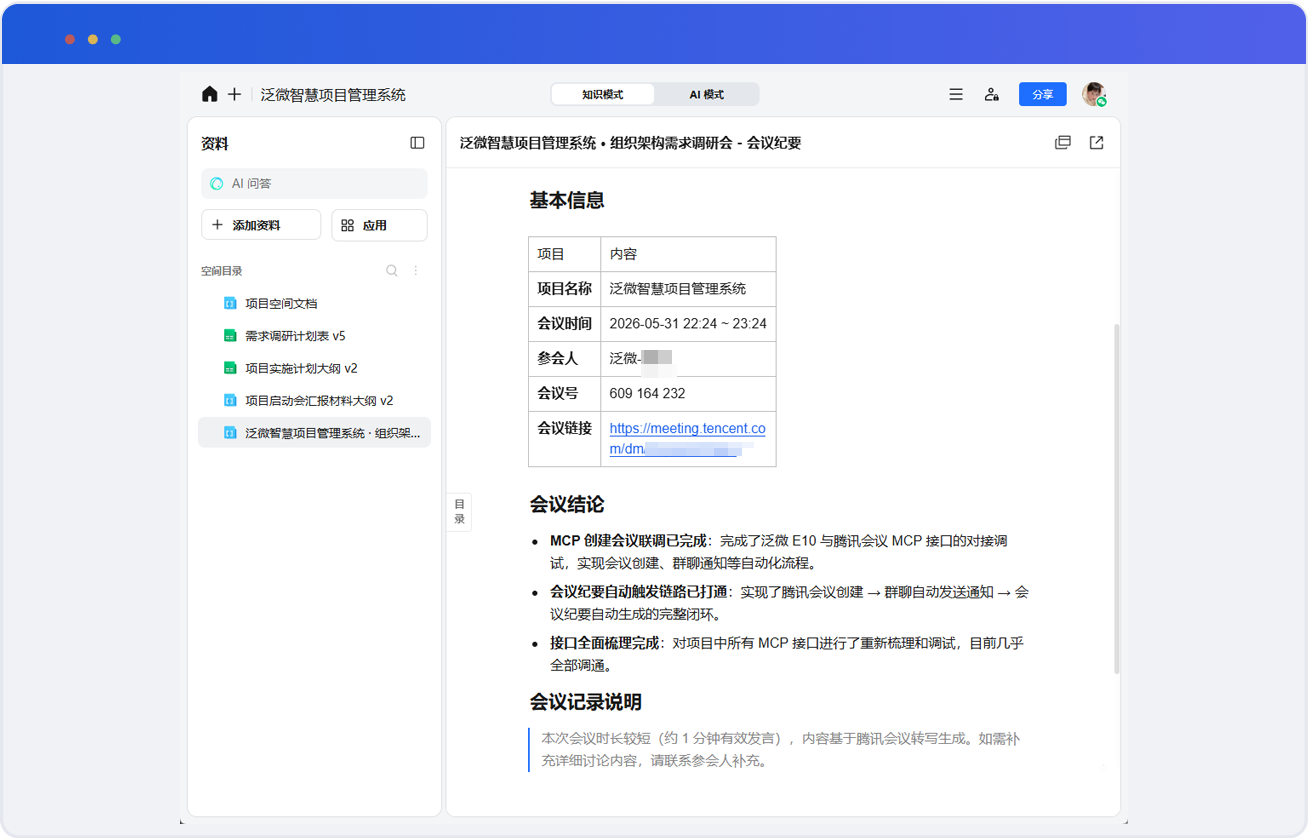Viewport: 1308px width, 838px height.
Task: Click the 资料 panel title
Action: point(215,144)
